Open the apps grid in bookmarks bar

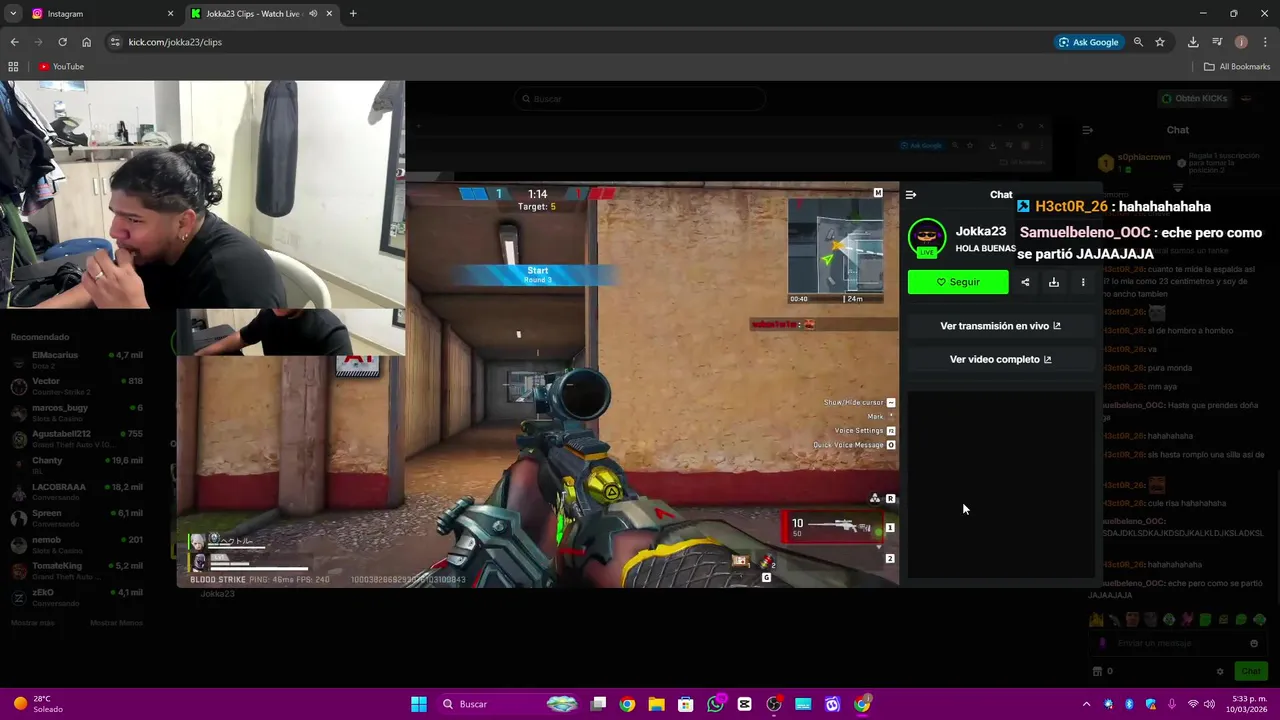tap(13, 67)
